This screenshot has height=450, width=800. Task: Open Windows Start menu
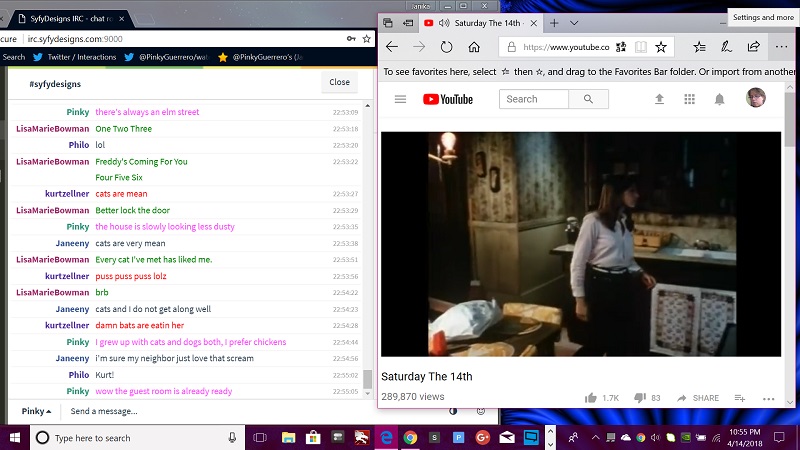click(x=14, y=438)
